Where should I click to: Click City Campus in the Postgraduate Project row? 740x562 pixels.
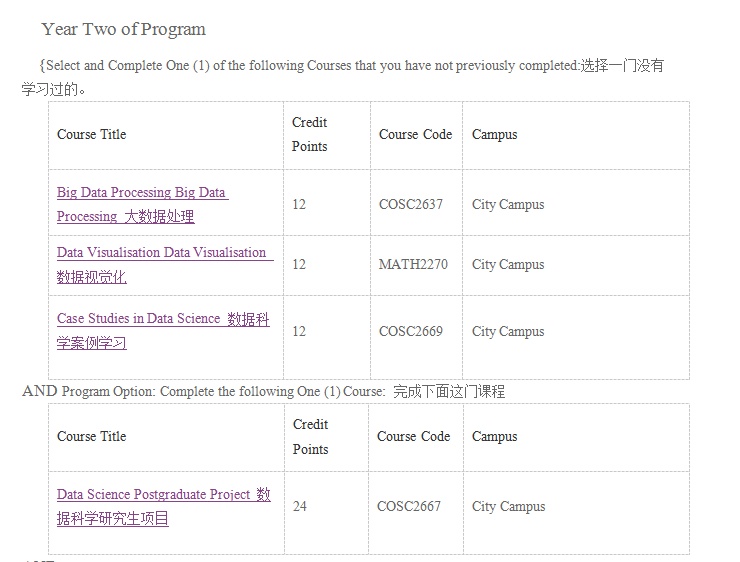508,506
